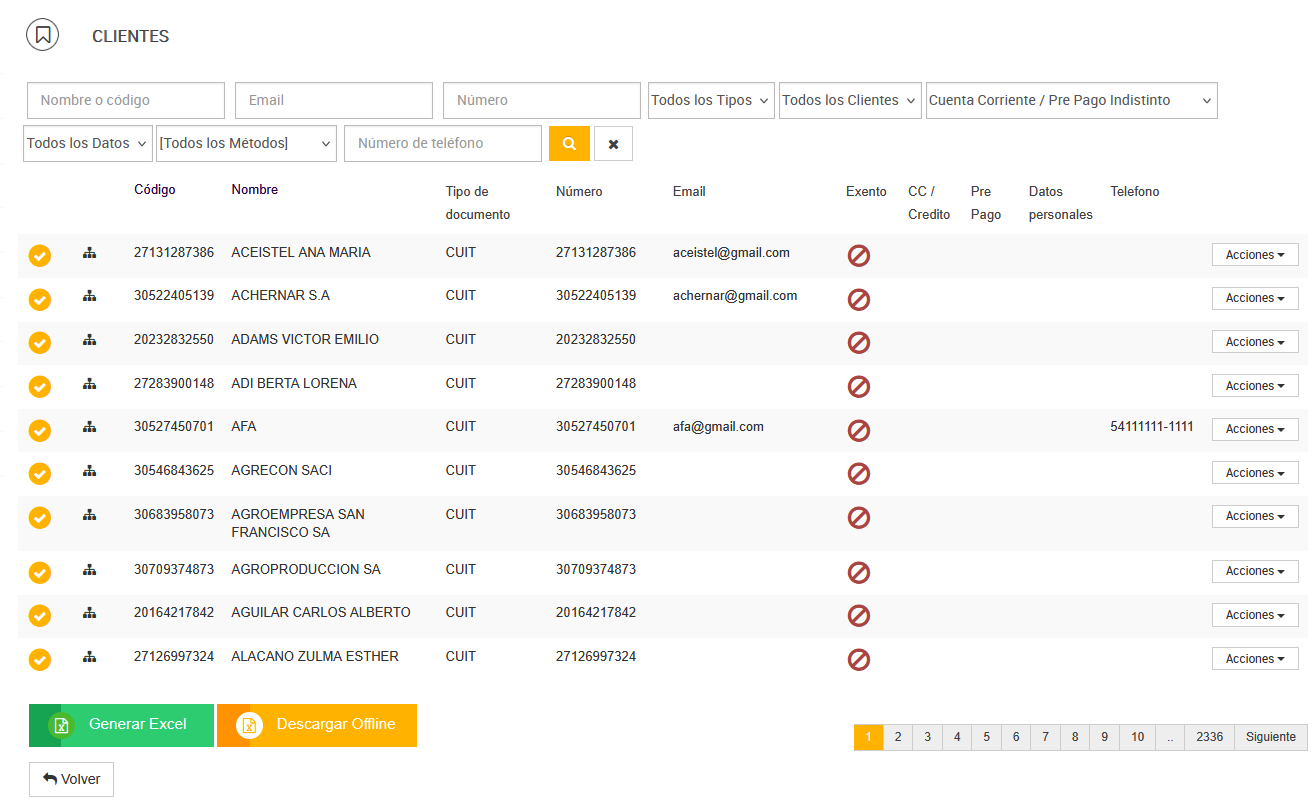Click hierarchy icon for ALACANO ZULMA ESTHER

[89, 657]
